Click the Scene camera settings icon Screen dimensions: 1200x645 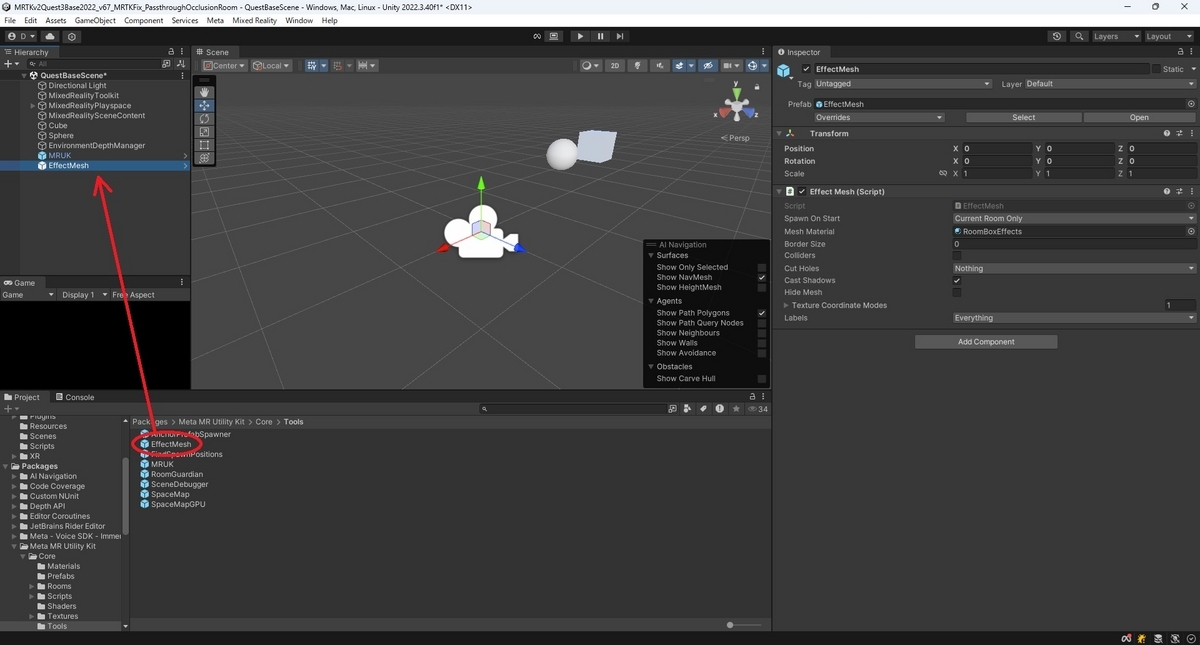click(x=731, y=66)
